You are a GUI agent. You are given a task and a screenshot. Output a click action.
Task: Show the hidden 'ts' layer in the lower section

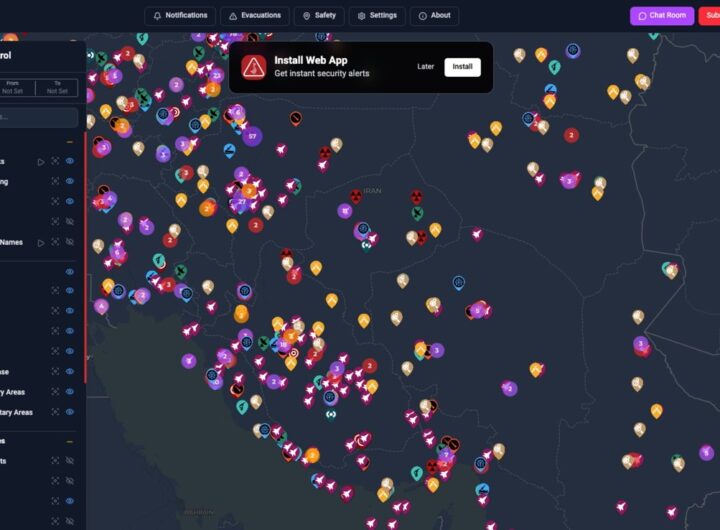70,461
